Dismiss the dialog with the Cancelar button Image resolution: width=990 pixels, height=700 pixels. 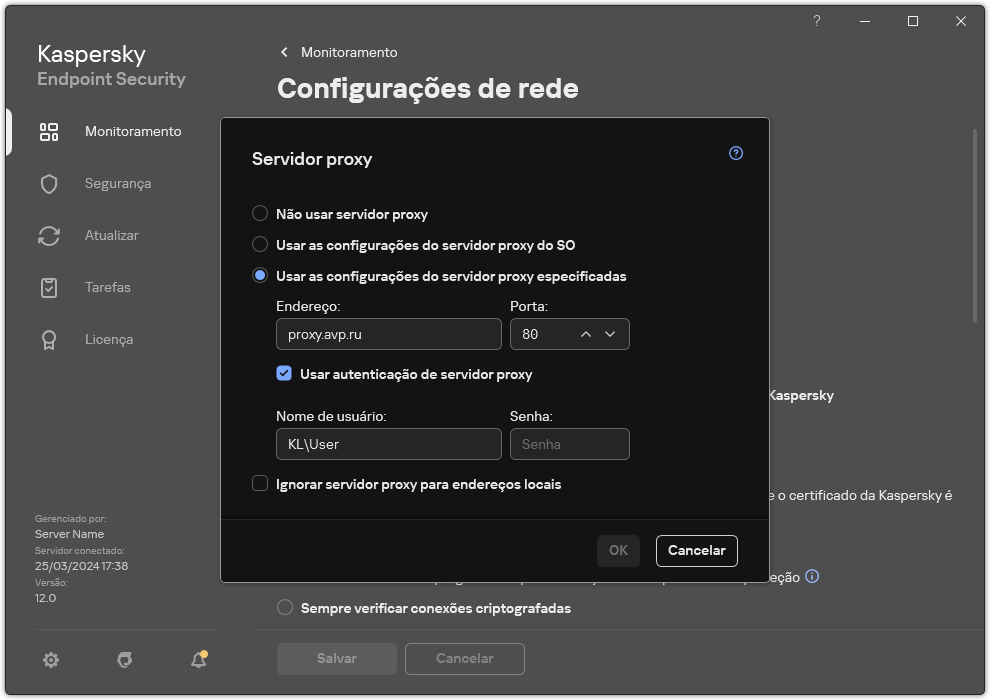696,550
